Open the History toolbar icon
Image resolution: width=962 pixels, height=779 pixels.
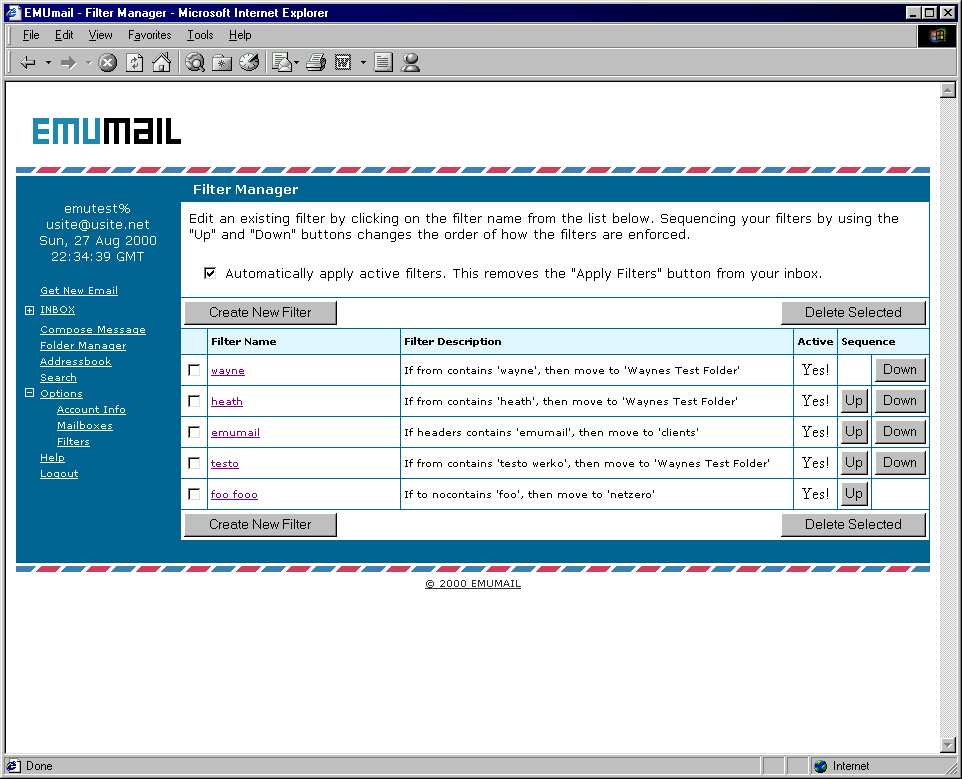249,62
